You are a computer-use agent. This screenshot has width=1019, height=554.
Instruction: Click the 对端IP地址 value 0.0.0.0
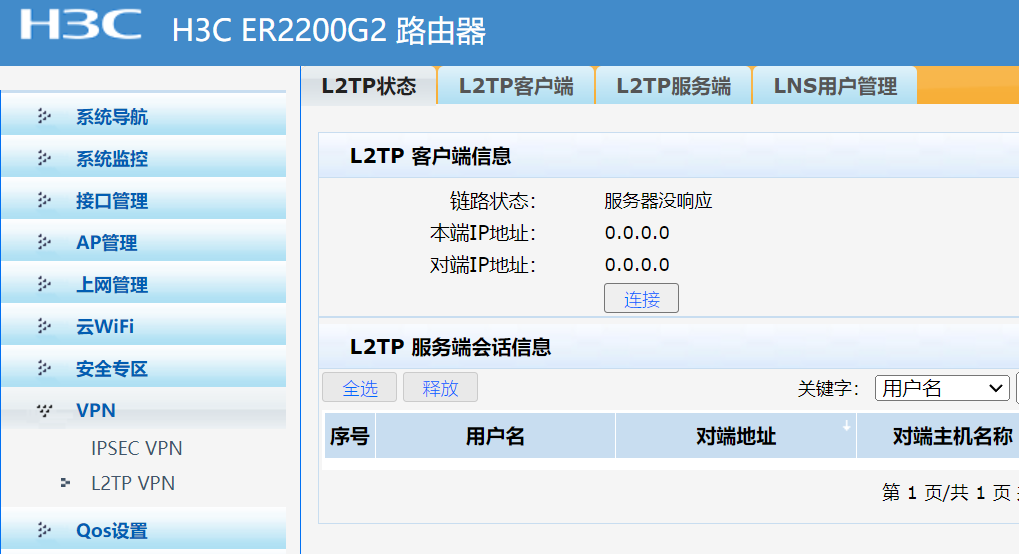tap(637, 265)
